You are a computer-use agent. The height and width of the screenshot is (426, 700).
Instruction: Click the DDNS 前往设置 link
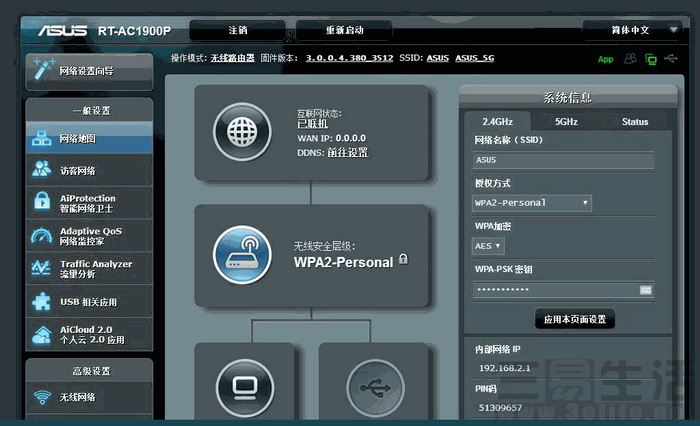click(x=348, y=152)
